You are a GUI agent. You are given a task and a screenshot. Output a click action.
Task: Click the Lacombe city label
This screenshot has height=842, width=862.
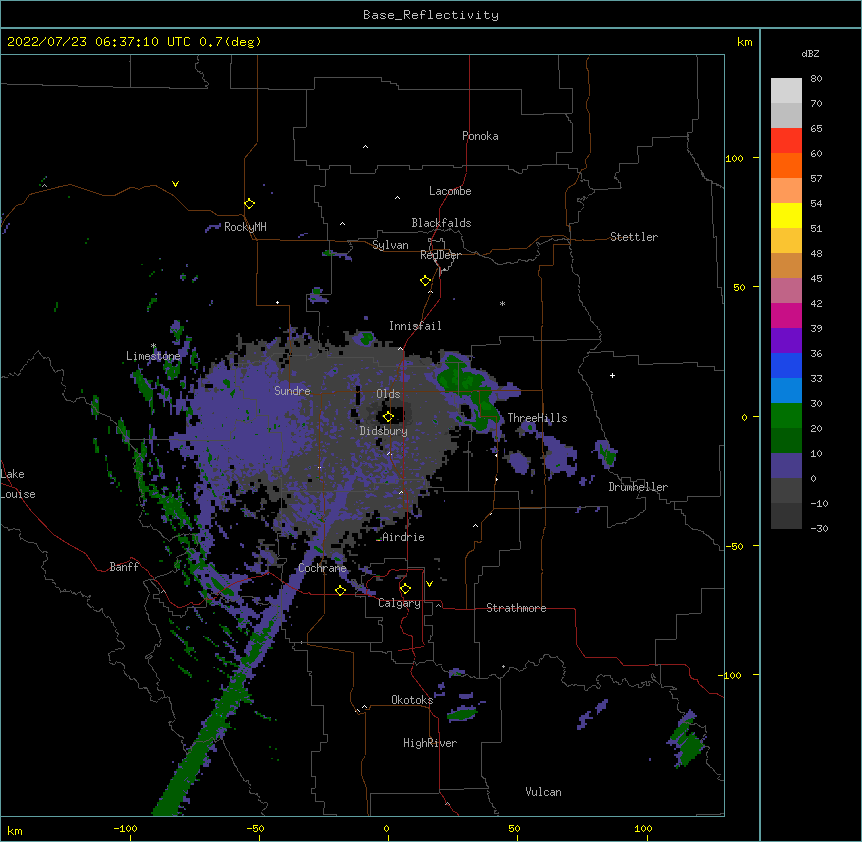point(450,191)
